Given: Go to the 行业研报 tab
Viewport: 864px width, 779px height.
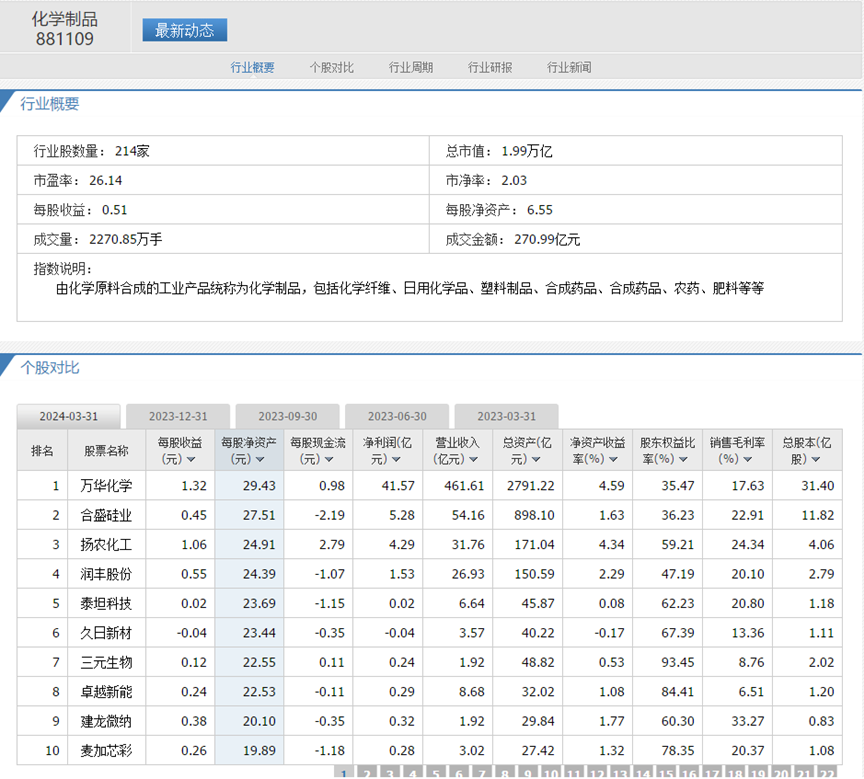Looking at the screenshot, I should click(x=490, y=67).
